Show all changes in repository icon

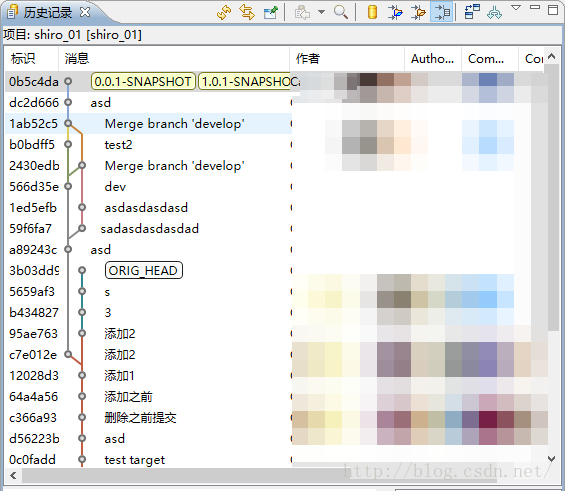(372, 12)
